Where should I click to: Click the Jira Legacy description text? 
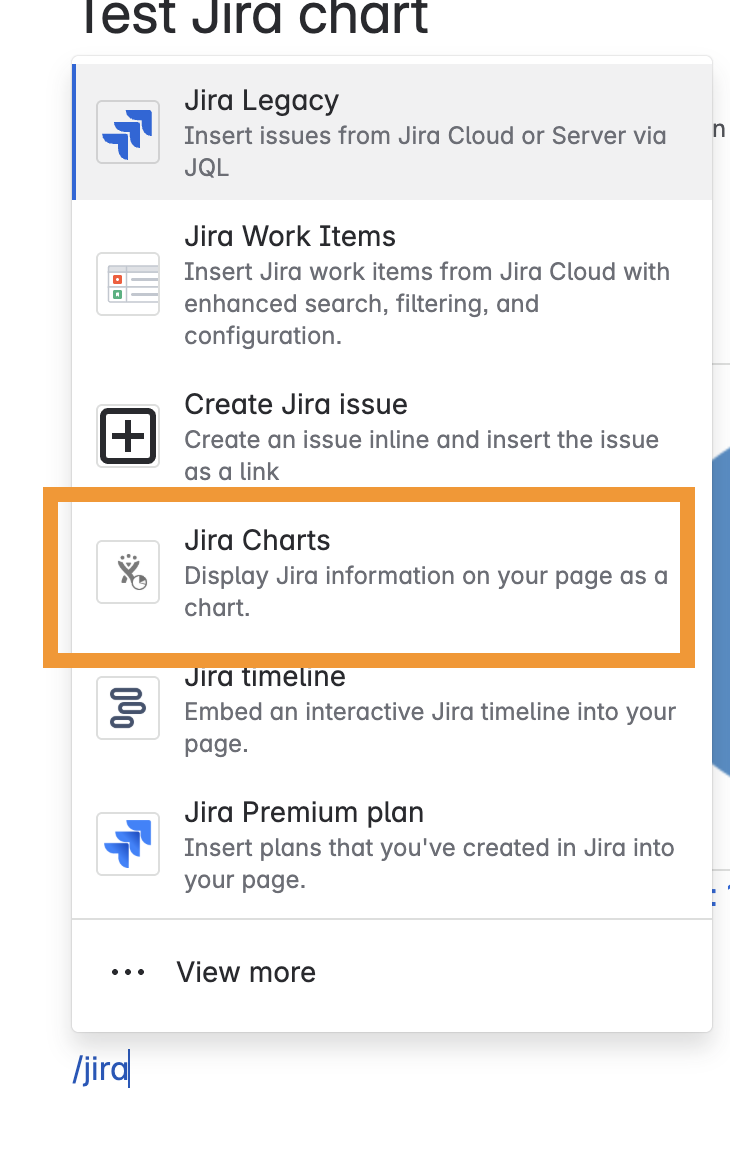pos(425,151)
